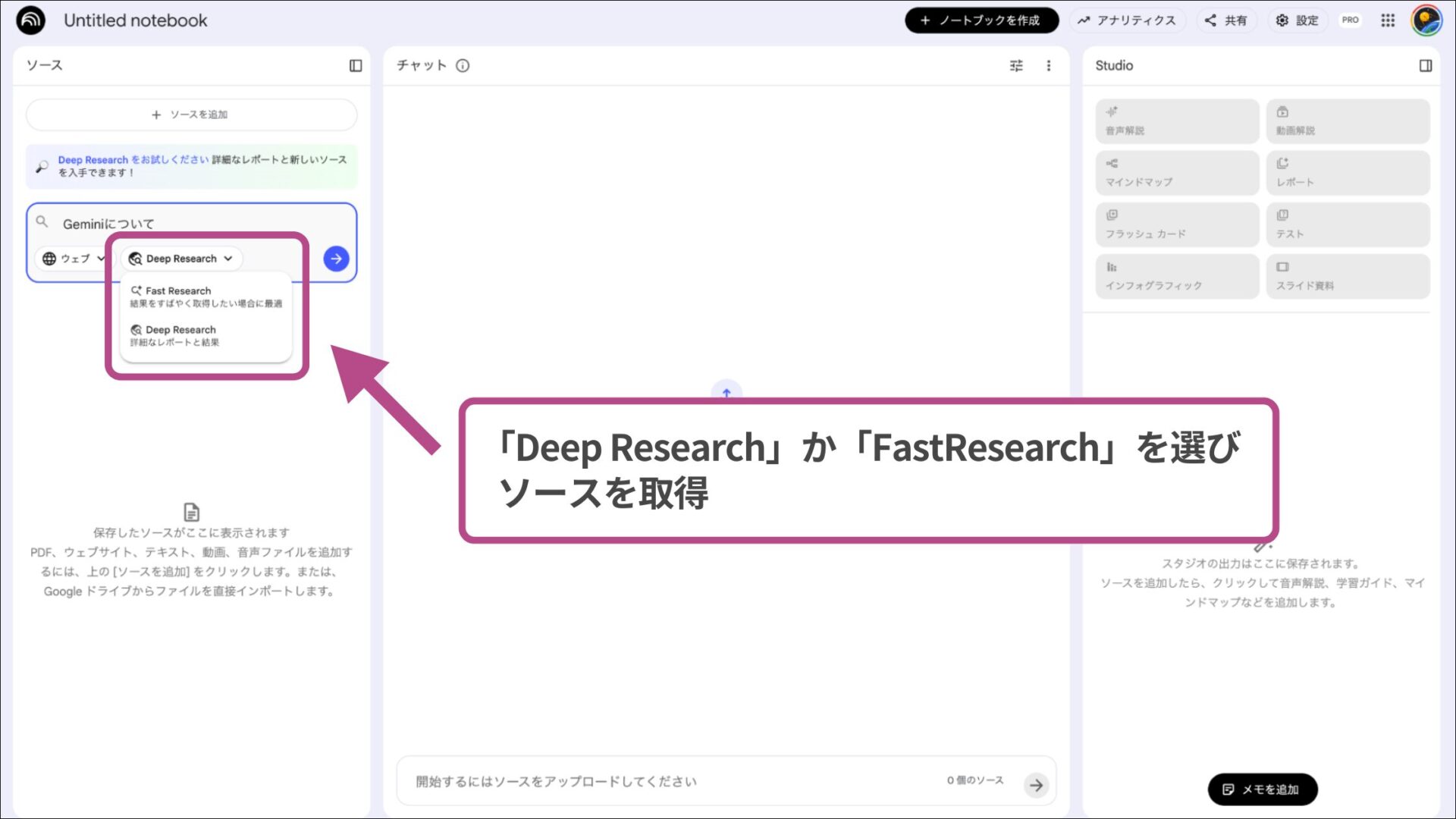The height and width of the screenshot is (819, 1456).
Task: Toggle the Studio panel closed
Action: point(1425,66)
